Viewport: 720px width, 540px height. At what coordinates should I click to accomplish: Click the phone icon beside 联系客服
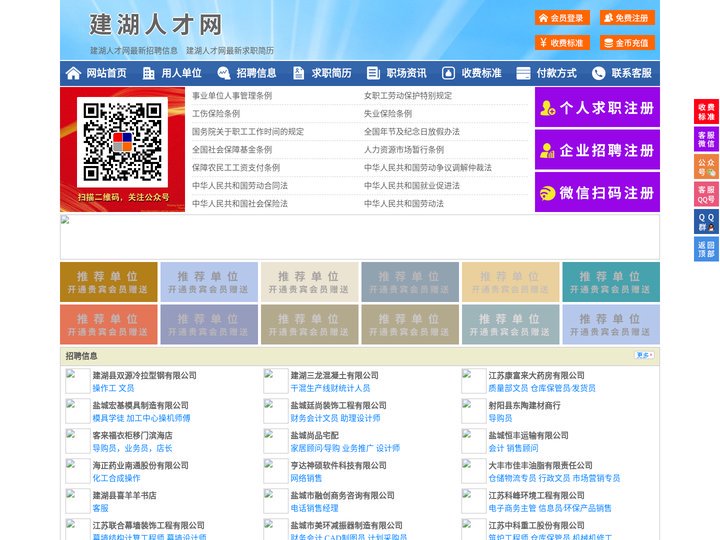(x=598, y=73)
